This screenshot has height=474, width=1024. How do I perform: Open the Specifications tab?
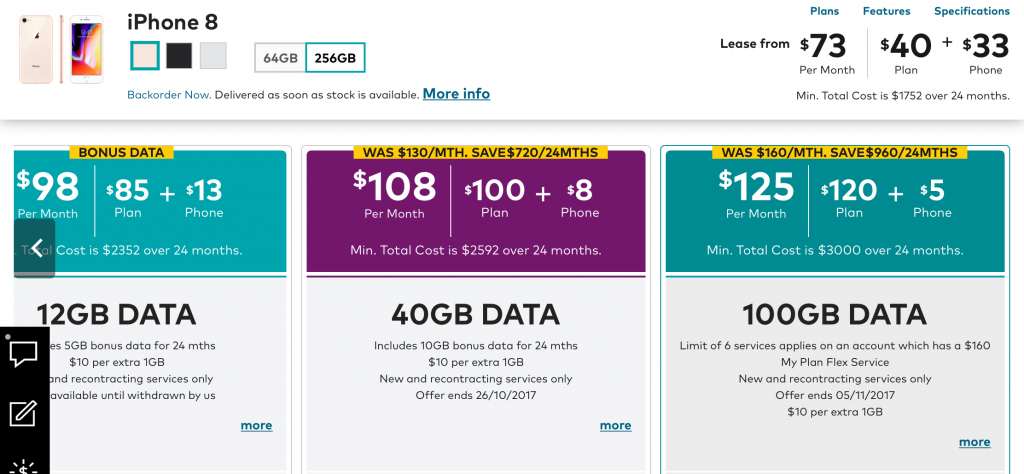972,11
